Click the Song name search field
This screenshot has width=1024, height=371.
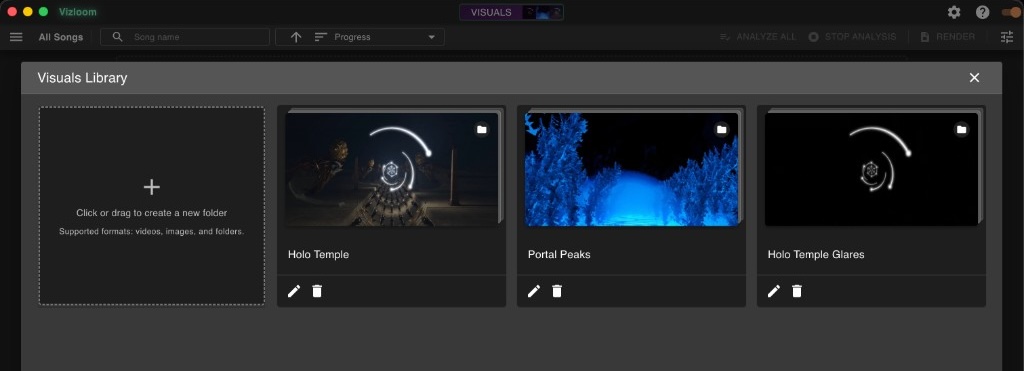pyautogui.click(x=185, y=37)
